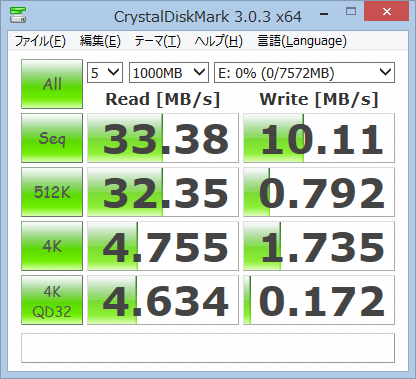This screenshot has width=416, height=379.
Task: Click the Write [MB/s] column header
Action: (x=319, y=99)
